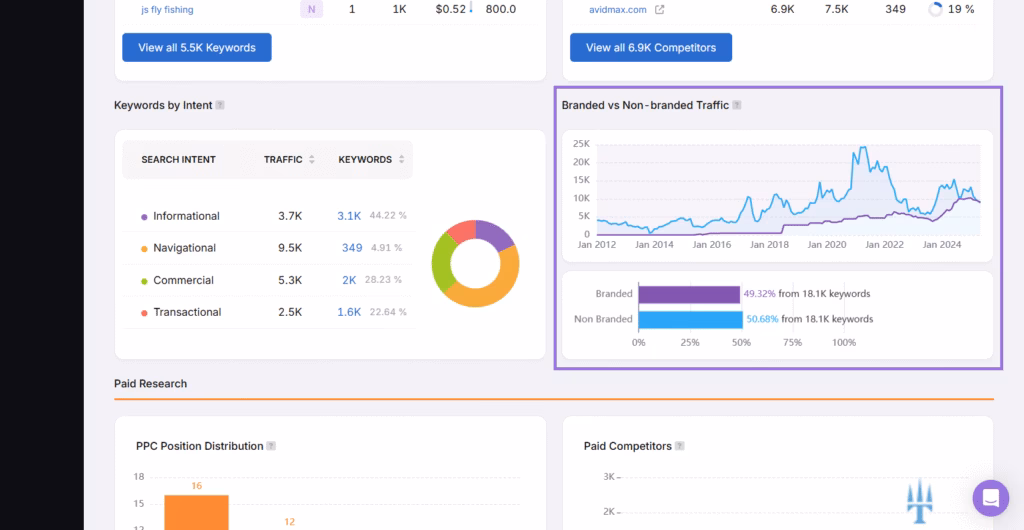Open help icon for PPC Position Distribution
1024x530 pixels.
[x=271, y=446]
